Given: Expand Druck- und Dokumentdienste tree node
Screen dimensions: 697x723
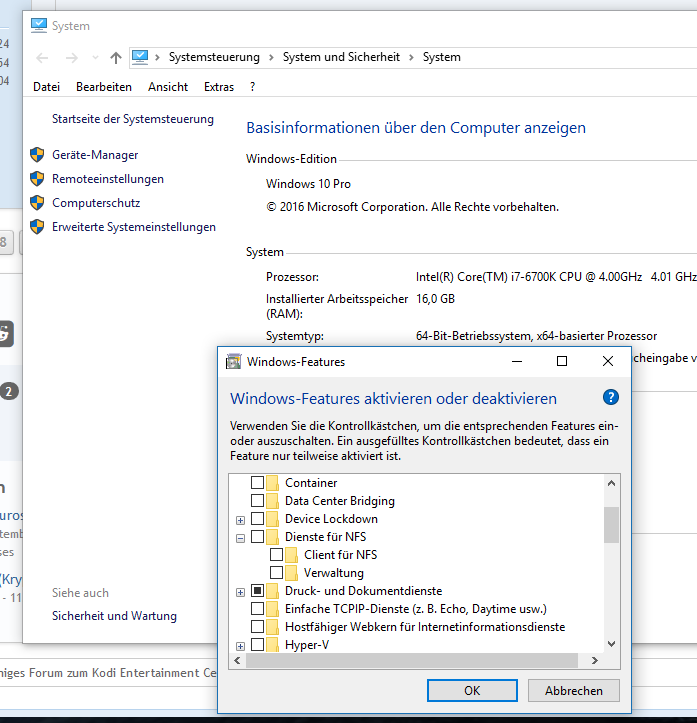Looking at the screenshot, I should 240,592.
